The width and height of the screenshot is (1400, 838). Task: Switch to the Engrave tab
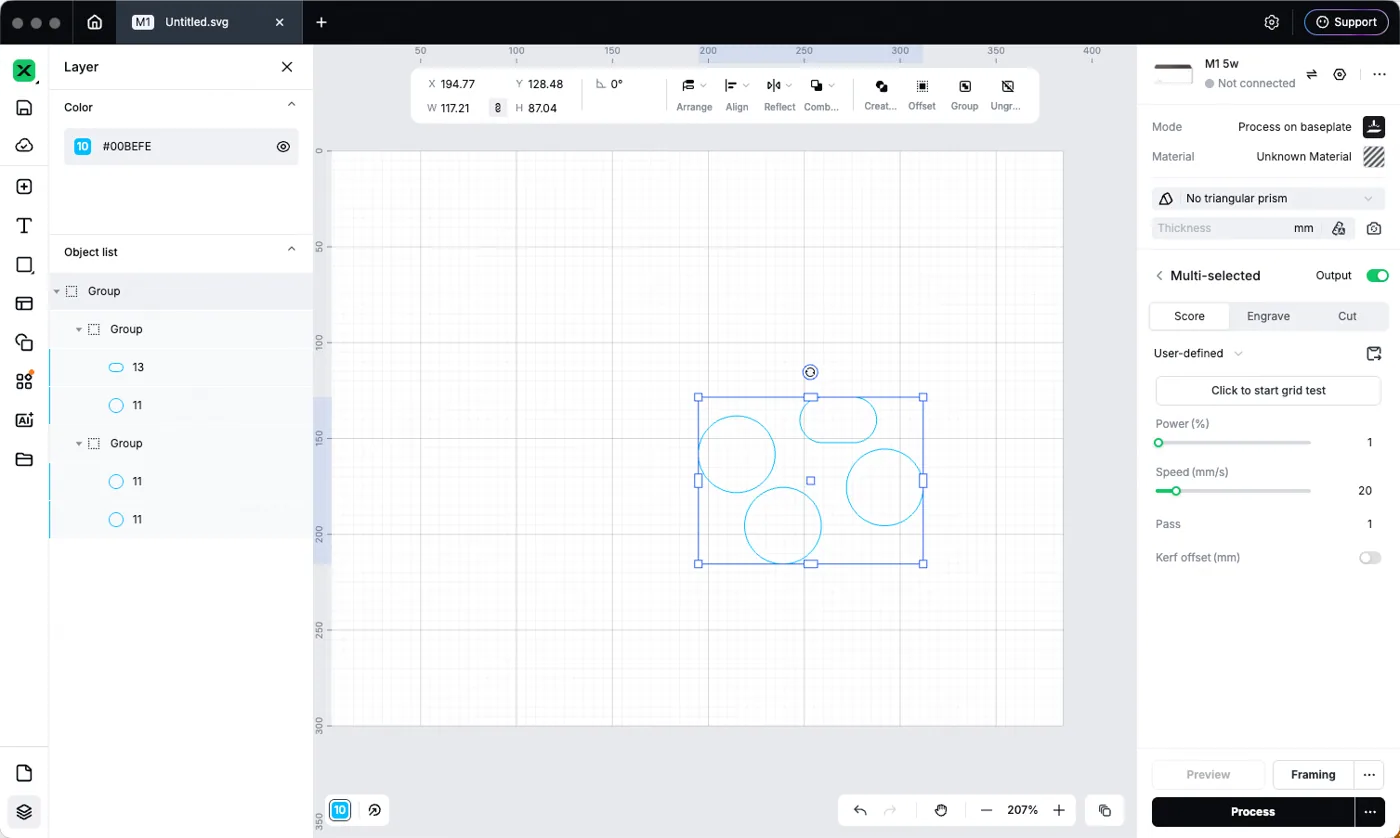(1268, 316)
